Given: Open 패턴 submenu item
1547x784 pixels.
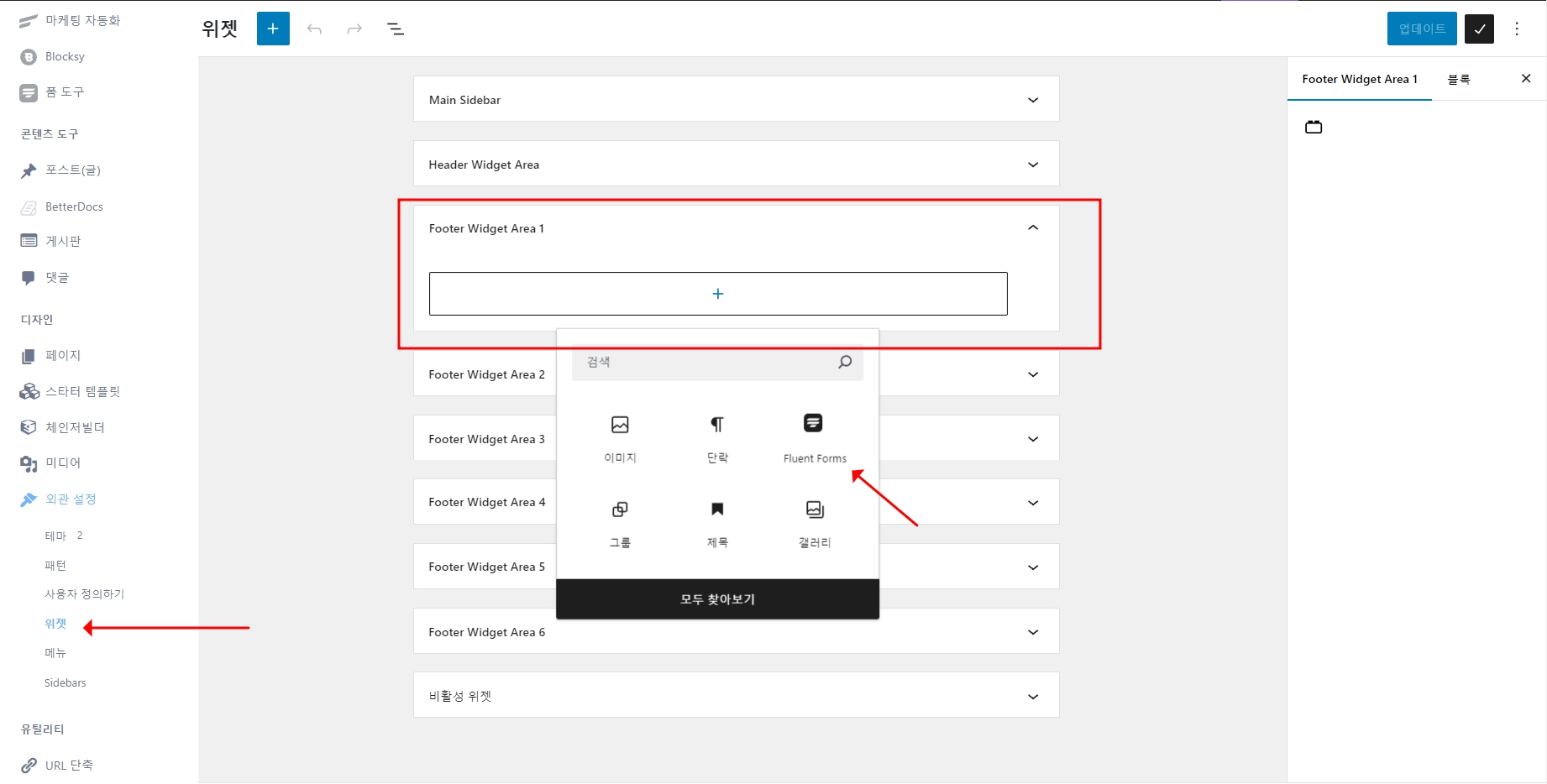Looking at the screenshot, I should [x=55, y=566].
